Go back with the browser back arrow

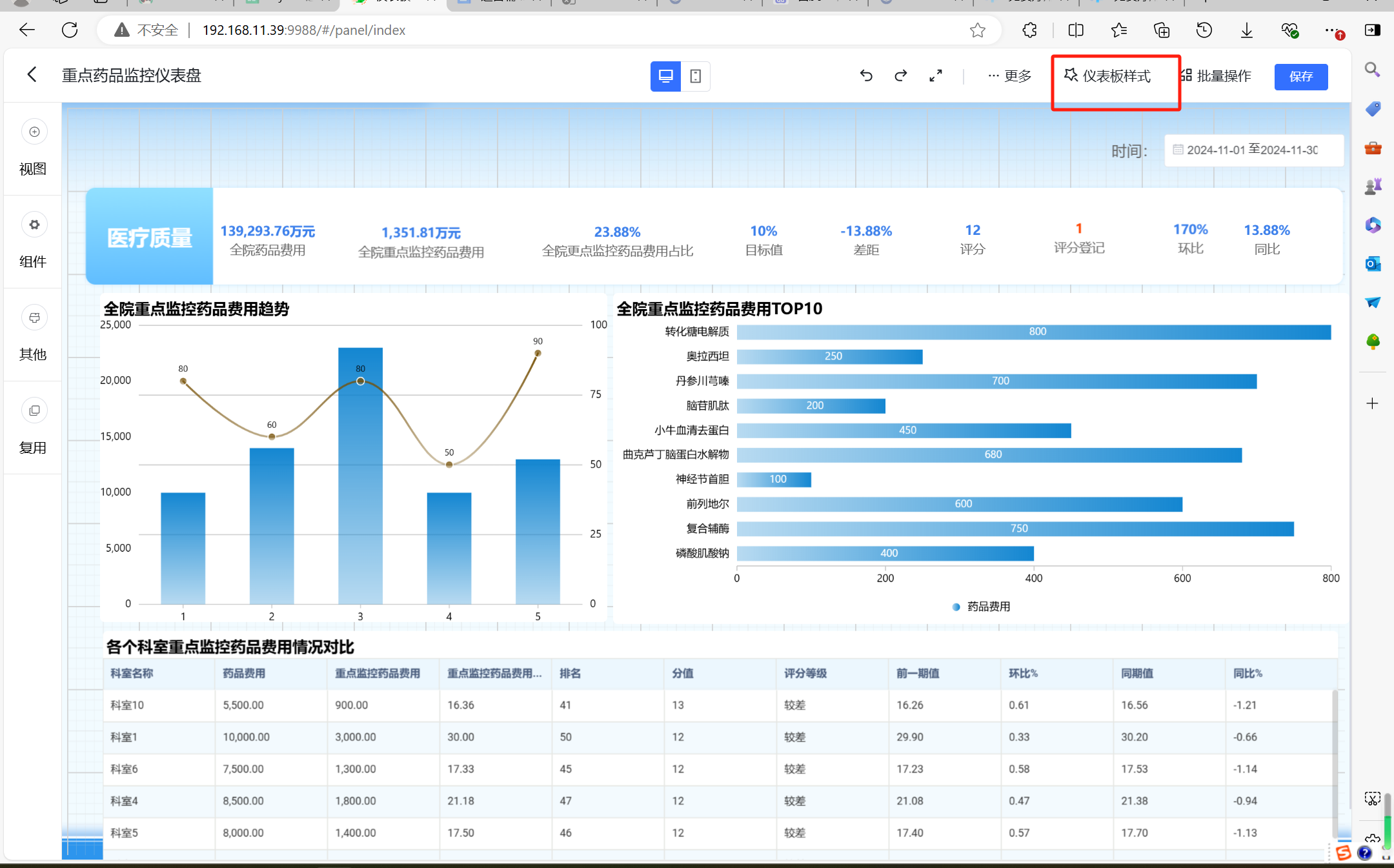click(x=27, y=30)
